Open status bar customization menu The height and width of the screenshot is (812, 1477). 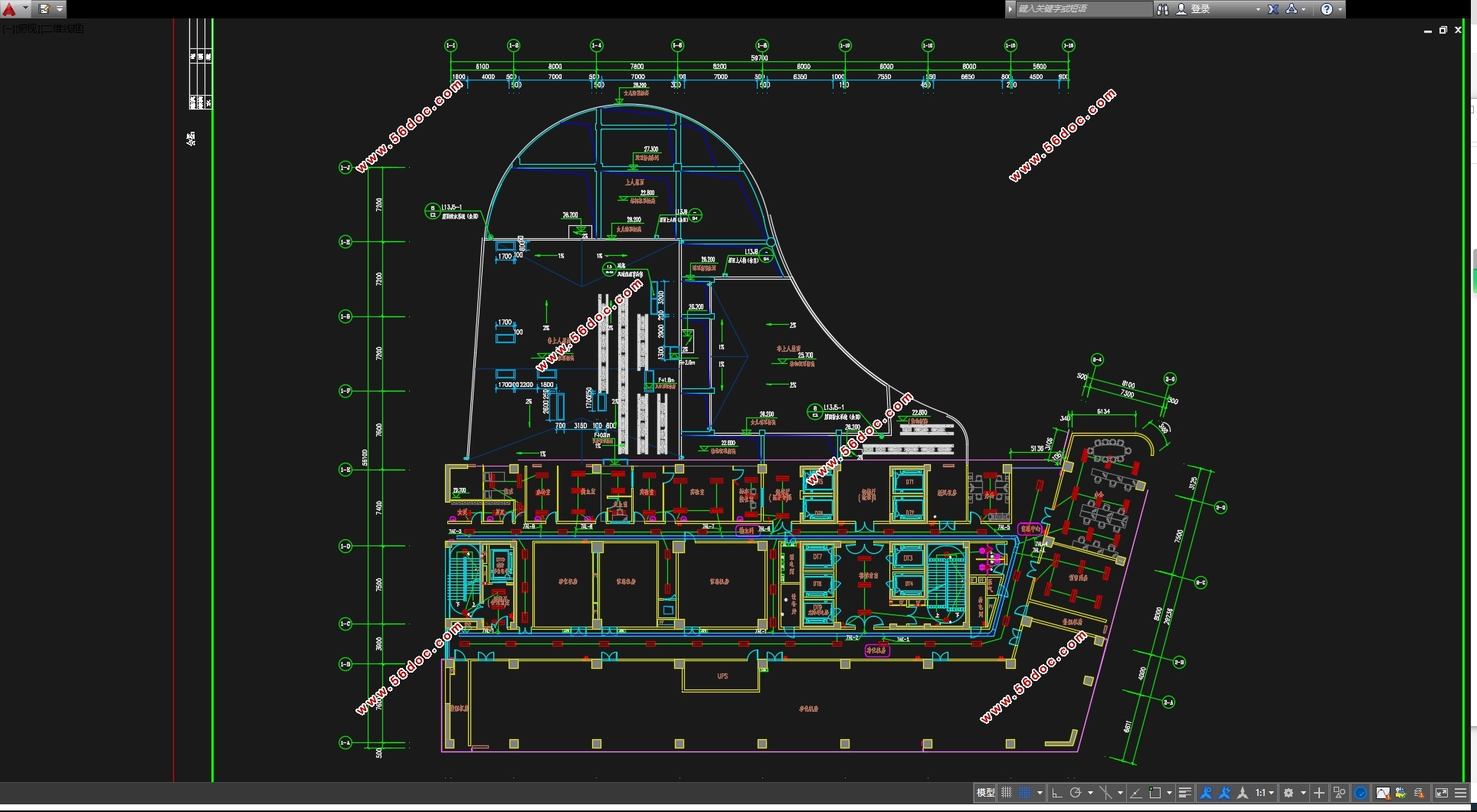pos(1460,793)
